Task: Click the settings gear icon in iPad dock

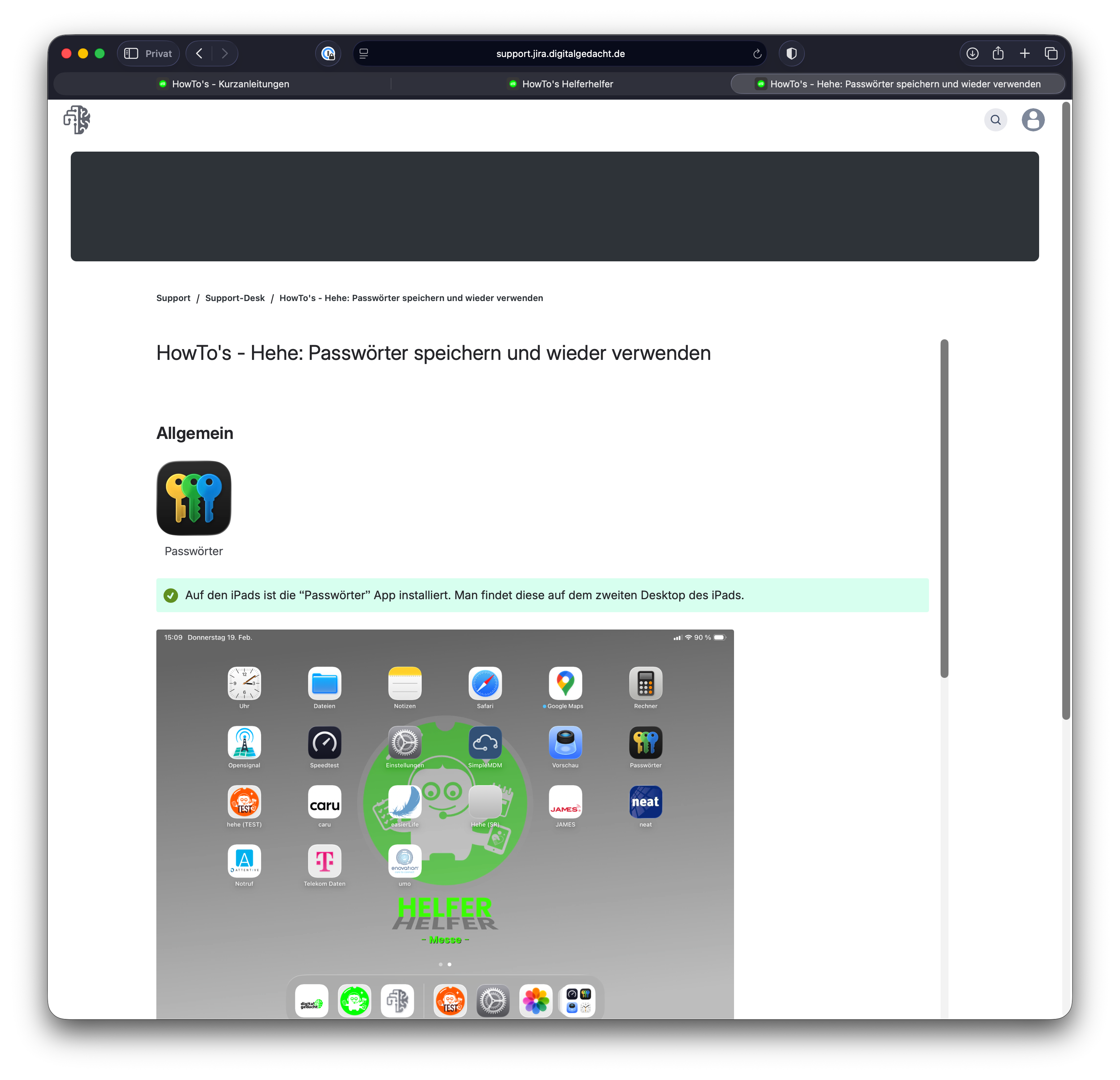Action: coord(493,1001)
